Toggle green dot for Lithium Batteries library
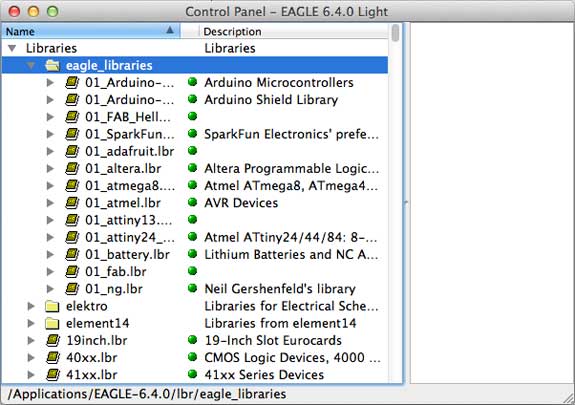575x405 pixels. click(x=193, y=253)
